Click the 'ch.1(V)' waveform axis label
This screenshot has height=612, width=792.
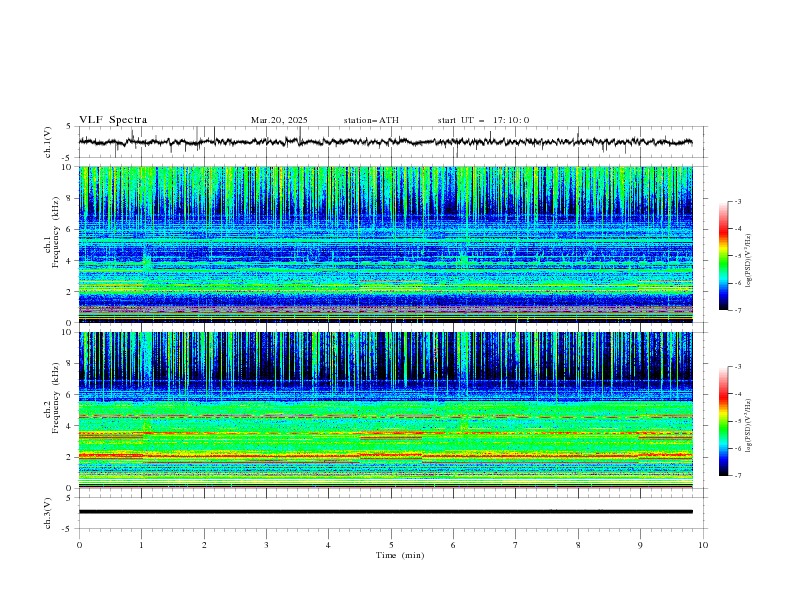pos(48,142)
